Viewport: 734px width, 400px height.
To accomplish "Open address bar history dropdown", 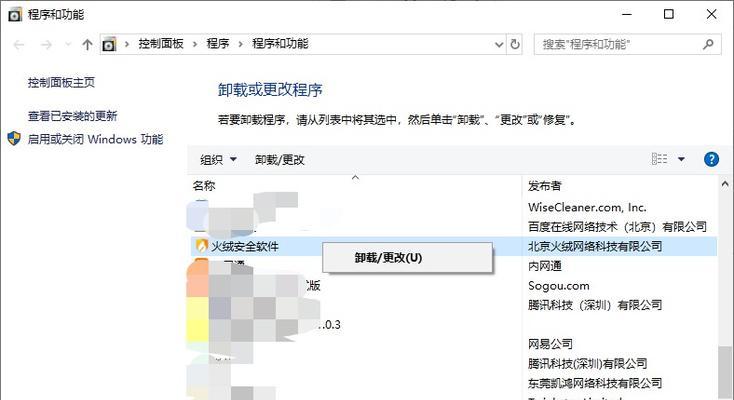I will click(x=499, y=44).
